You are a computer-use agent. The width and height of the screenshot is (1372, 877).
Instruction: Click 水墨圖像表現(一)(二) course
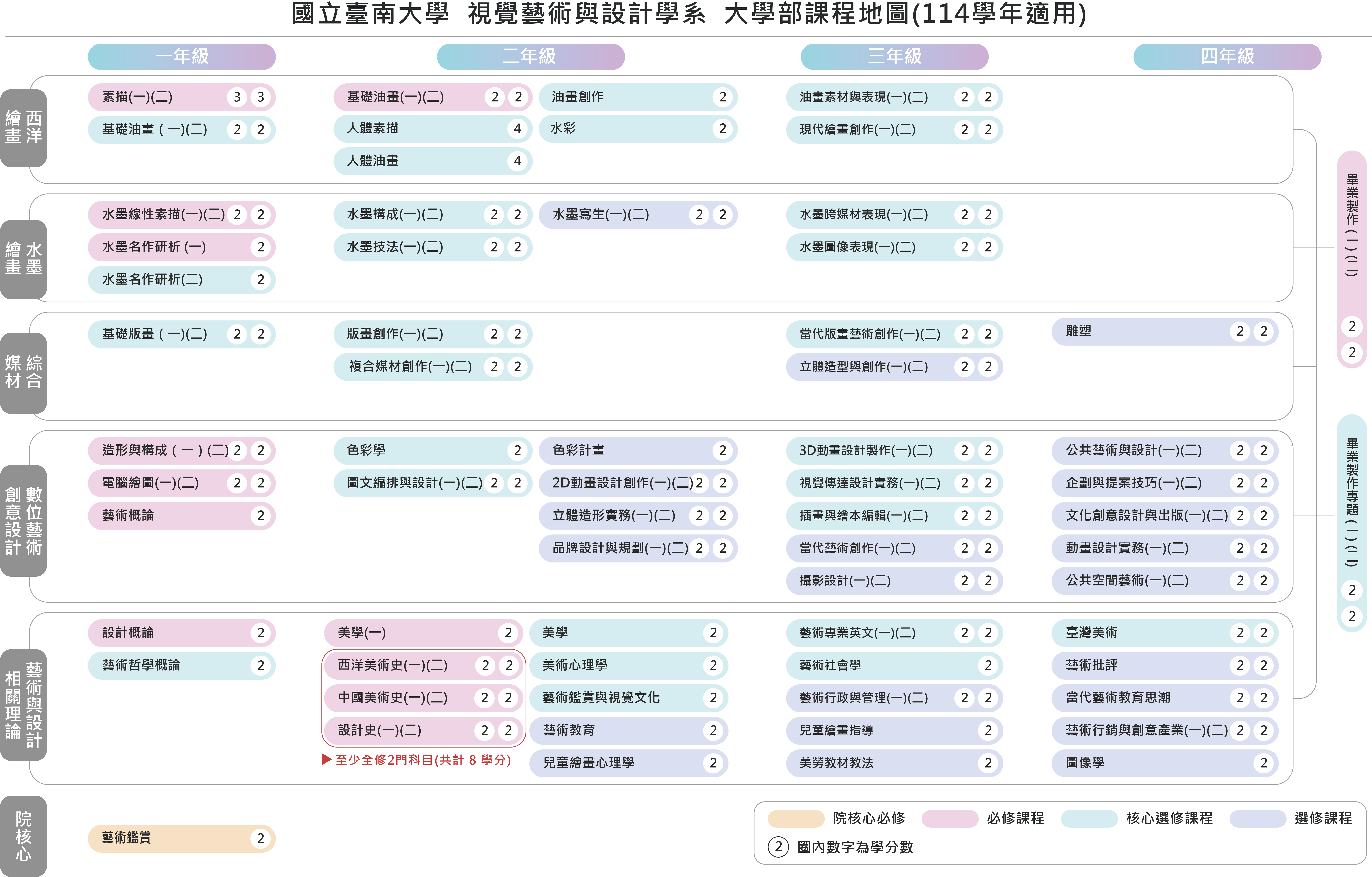[894, 247]
